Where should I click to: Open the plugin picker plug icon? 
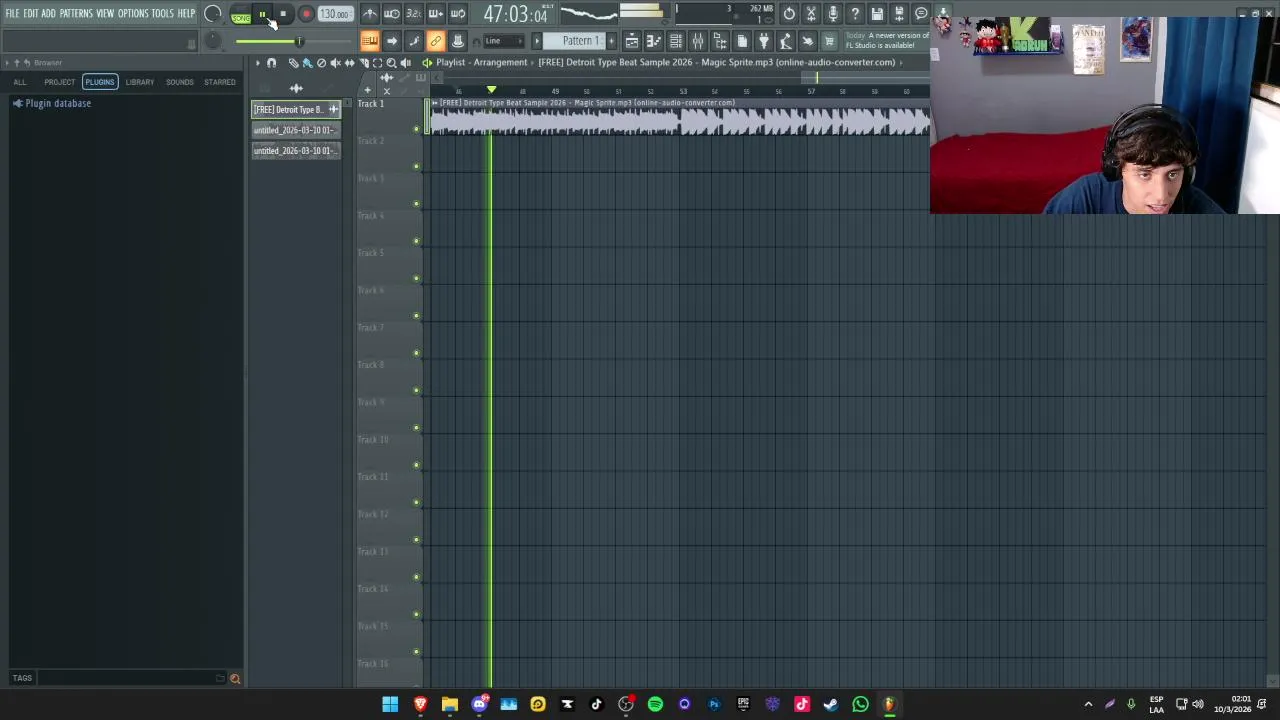click(763, 41)
